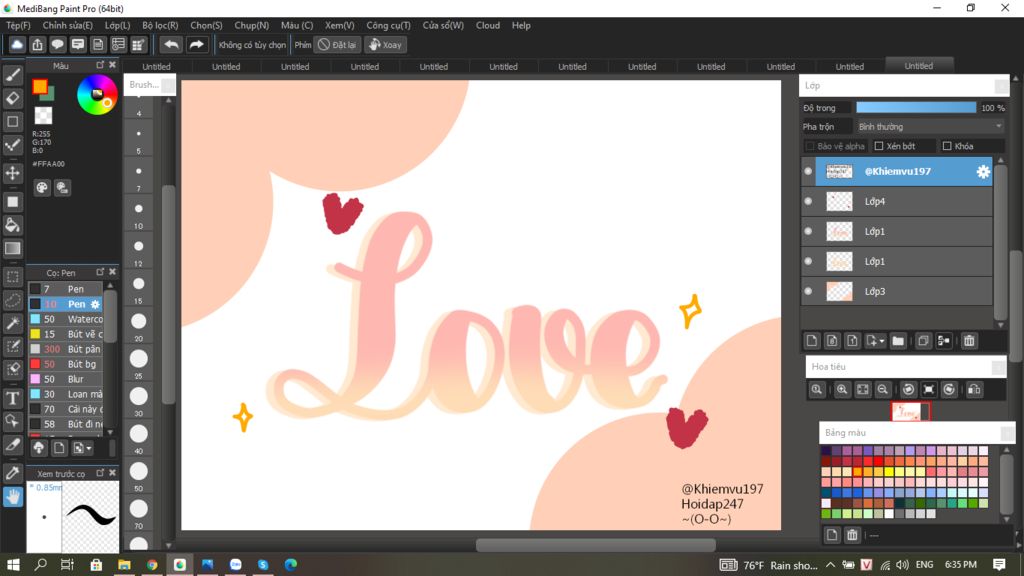
Task: Open the Cloud menu
Action: [x=488, y=25]
